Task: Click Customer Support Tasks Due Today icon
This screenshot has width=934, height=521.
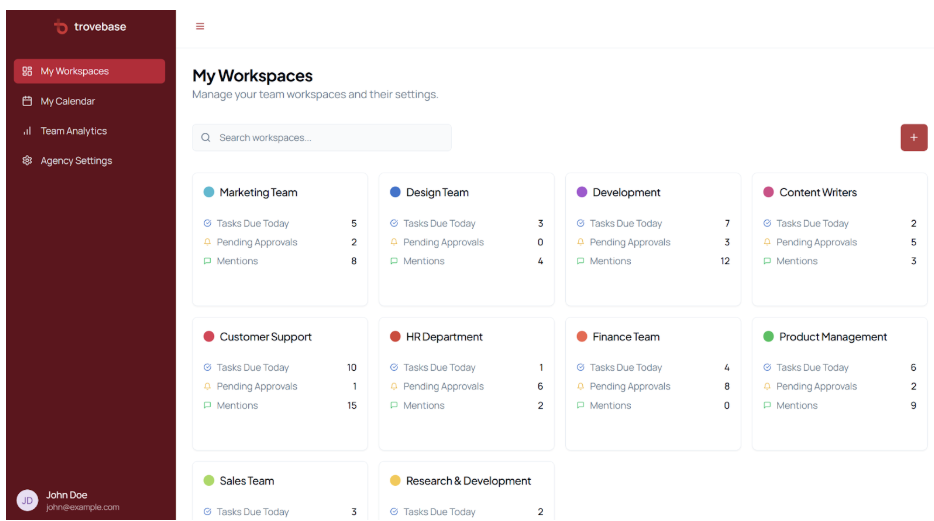Action: (207, 367)
